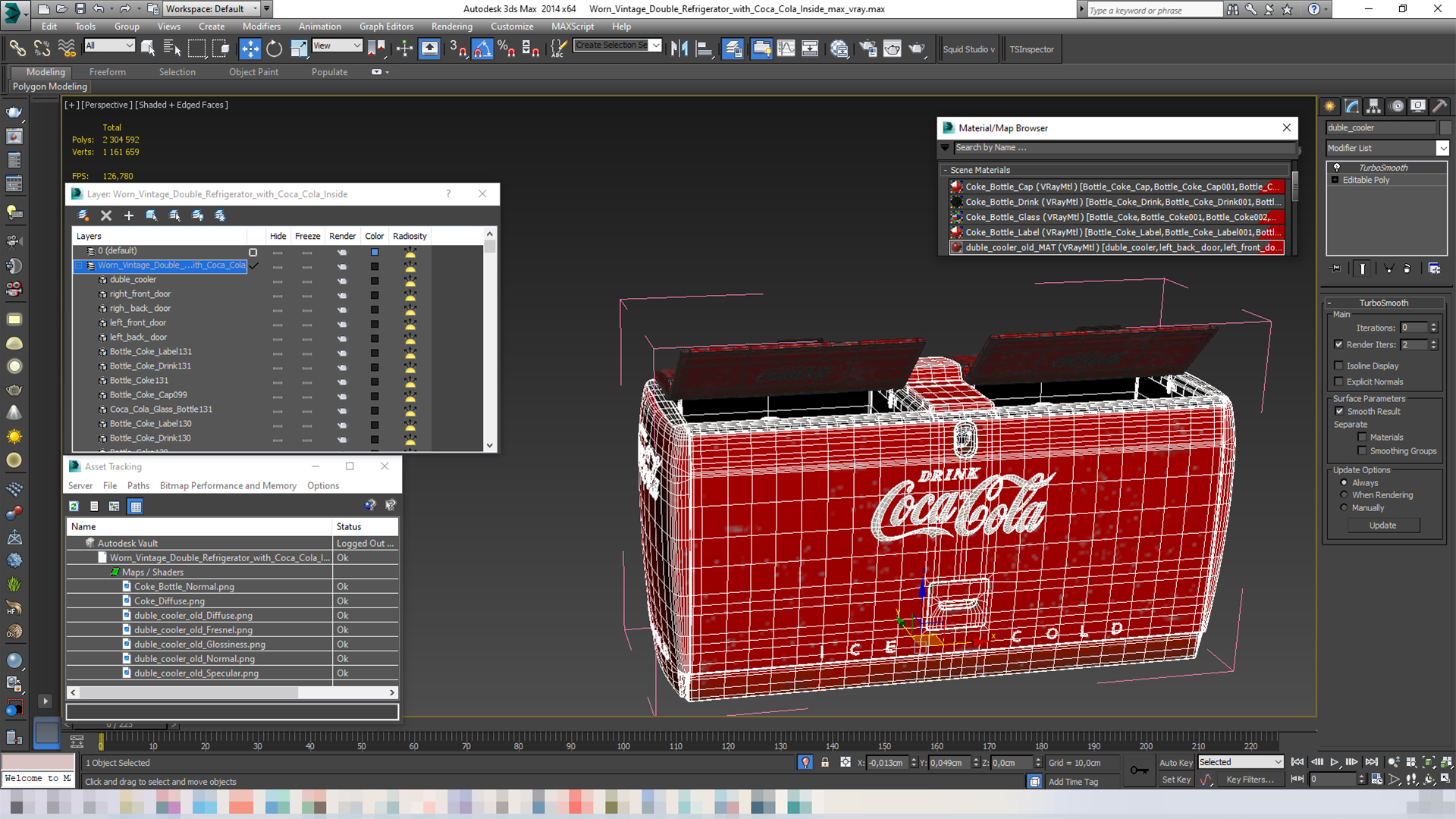1456x819 pixels.
Task: Click Add Time Tag in status bar
Action: (1073, 781)
